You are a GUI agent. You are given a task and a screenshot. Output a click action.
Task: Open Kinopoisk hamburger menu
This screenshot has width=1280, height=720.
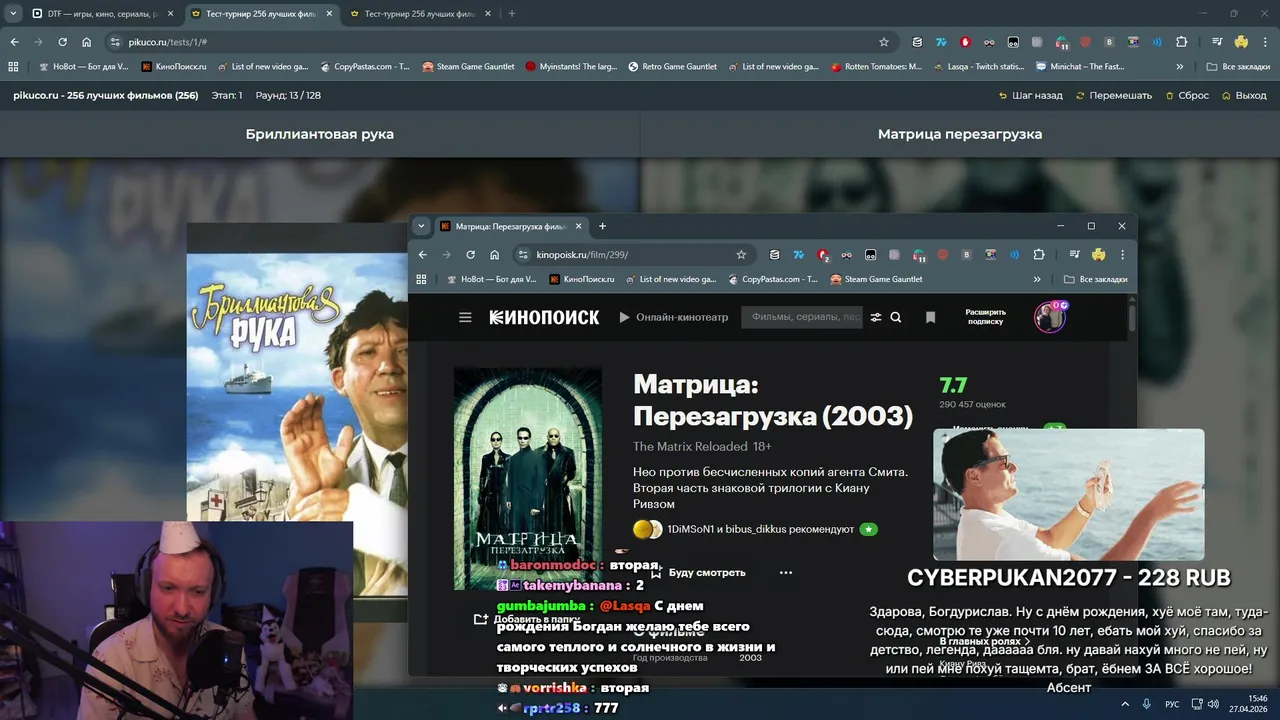point(465,317)
